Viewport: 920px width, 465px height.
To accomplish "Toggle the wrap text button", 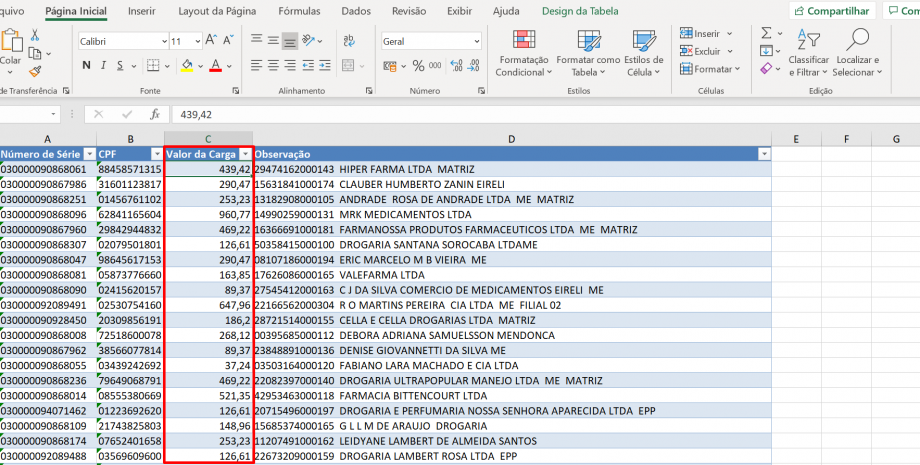I will pyautogui.click(x=345, y=41).
